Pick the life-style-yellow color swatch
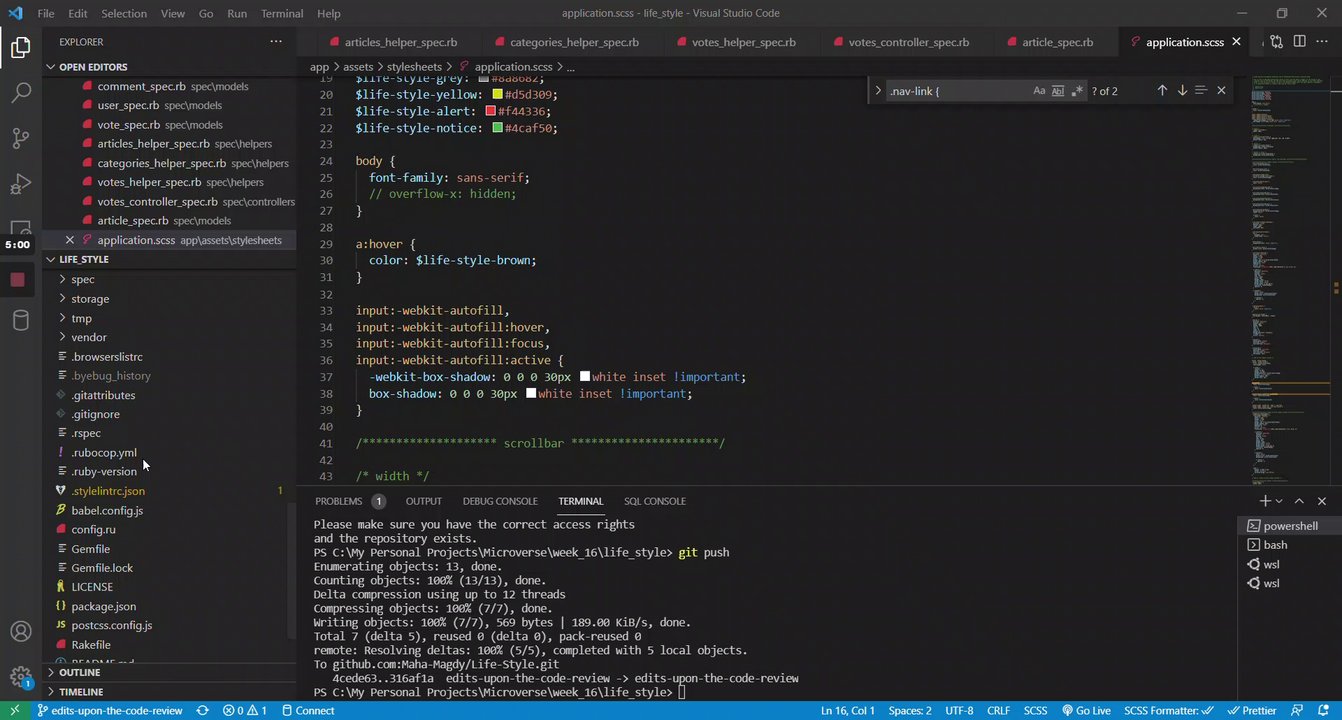This screenshot has width=1342, height=720. click(498, 95)
